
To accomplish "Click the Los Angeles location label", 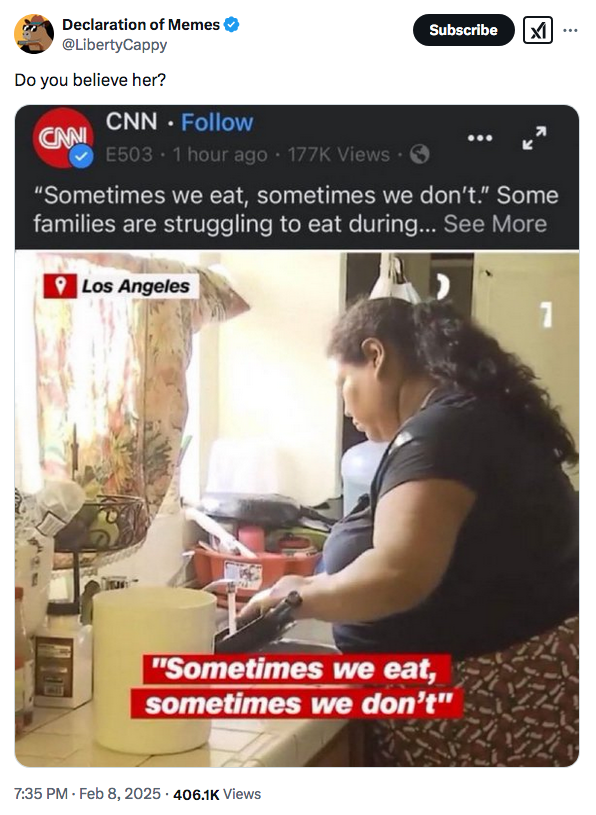I will tap(136, 286).
